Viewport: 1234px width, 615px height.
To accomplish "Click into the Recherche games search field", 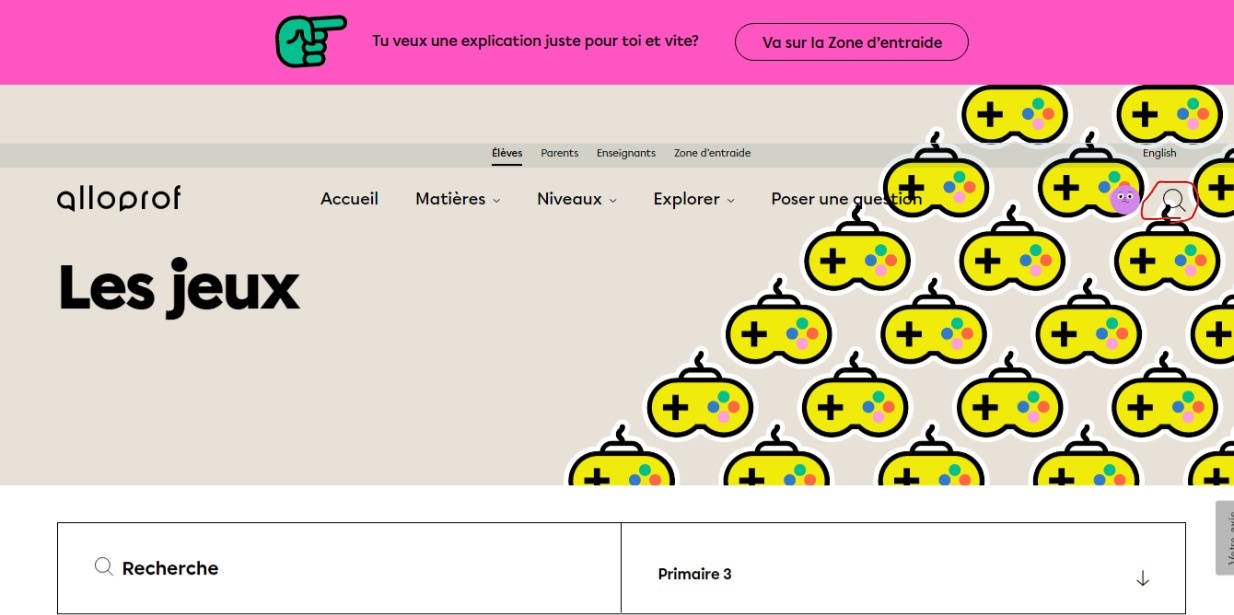I will (360, 568).
